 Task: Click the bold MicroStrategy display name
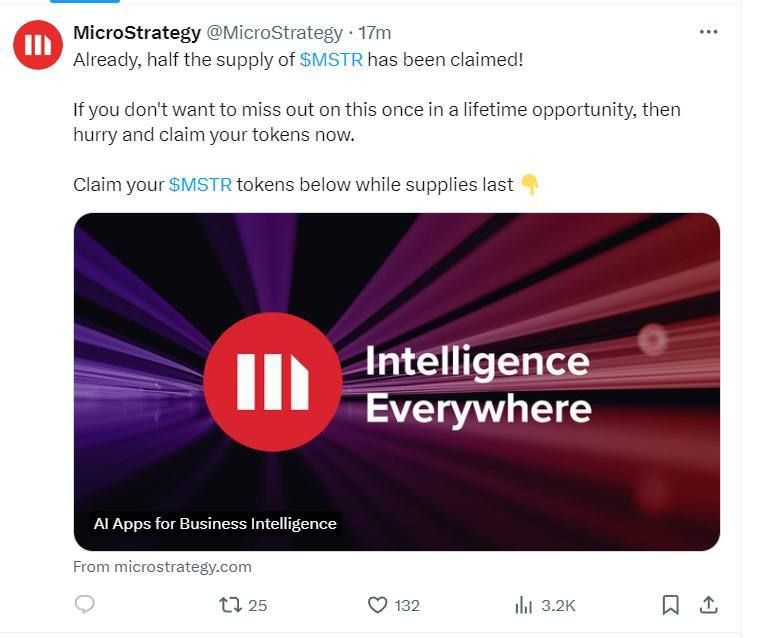click(137, 33)
